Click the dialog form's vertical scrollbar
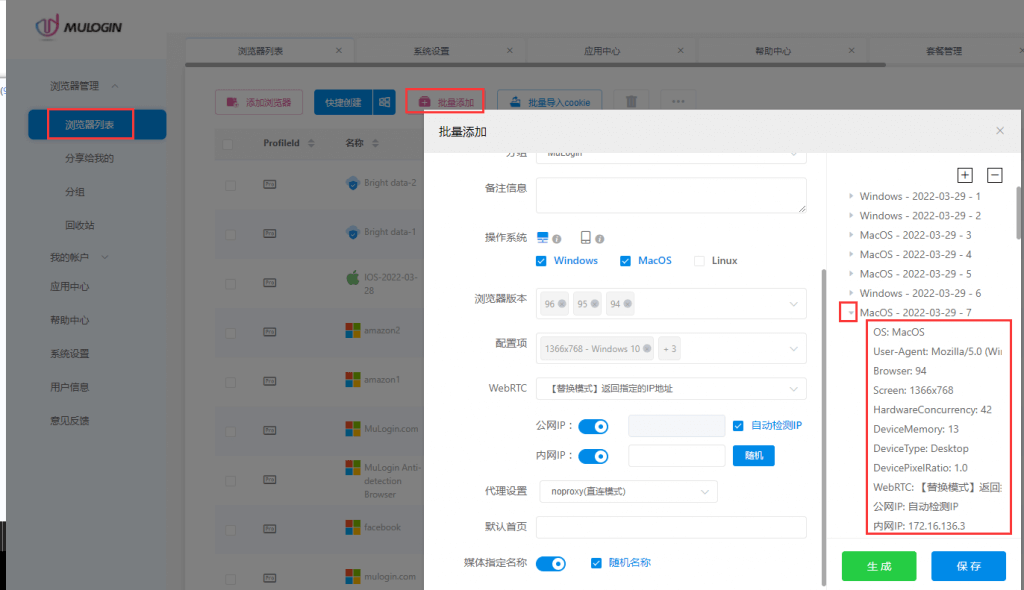This screenshot has height=590, width=1024. pyautogui.click(x=824, y=428)
